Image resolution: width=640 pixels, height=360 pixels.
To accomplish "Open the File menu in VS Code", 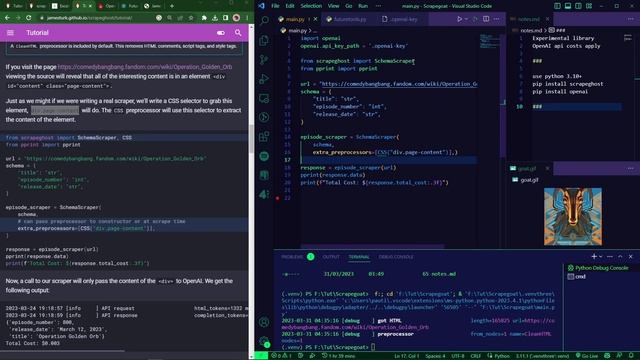I will click(x=276, y=6).
